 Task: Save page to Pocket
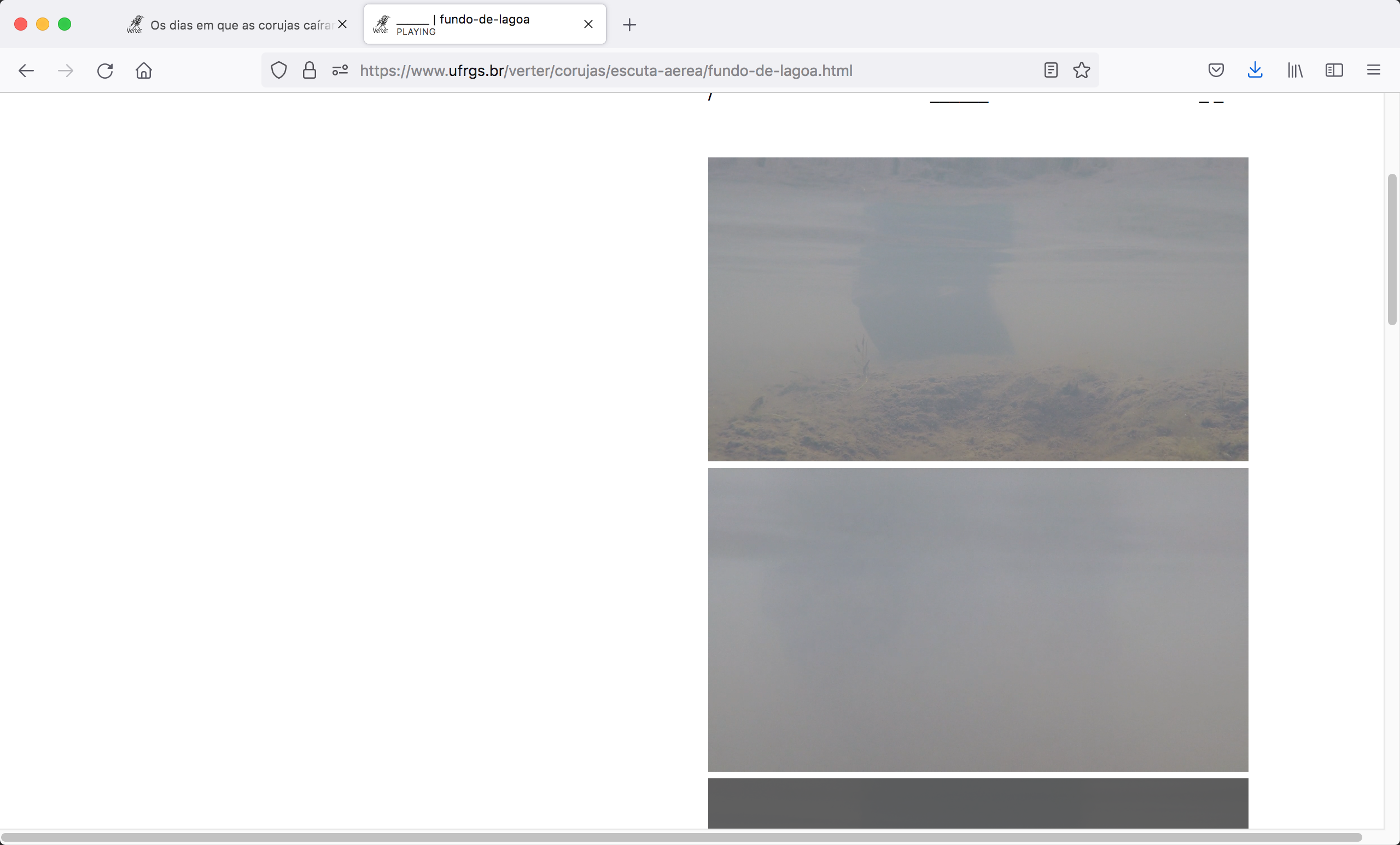1216,71
